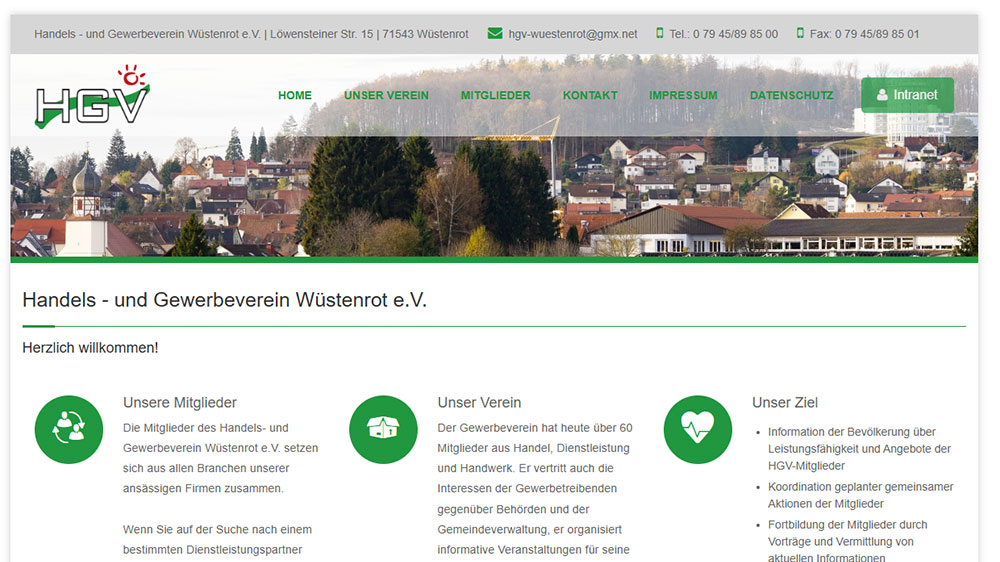Select the Unser Verein box circle icon
Image resolution: width=1000 pixels, height=562 pixels.
pos(383,430)
